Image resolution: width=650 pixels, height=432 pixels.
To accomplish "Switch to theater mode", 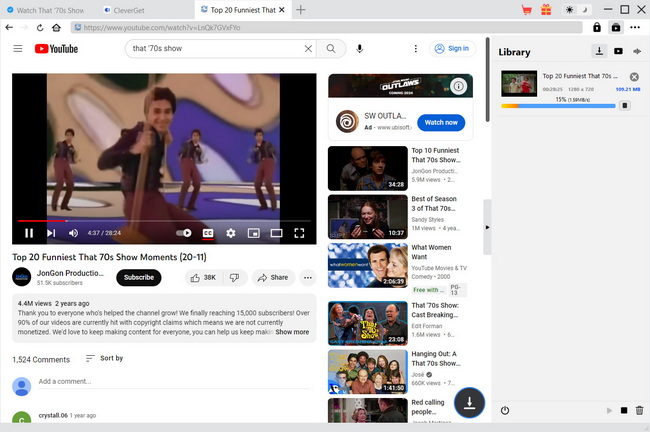I will click(276, 233).
